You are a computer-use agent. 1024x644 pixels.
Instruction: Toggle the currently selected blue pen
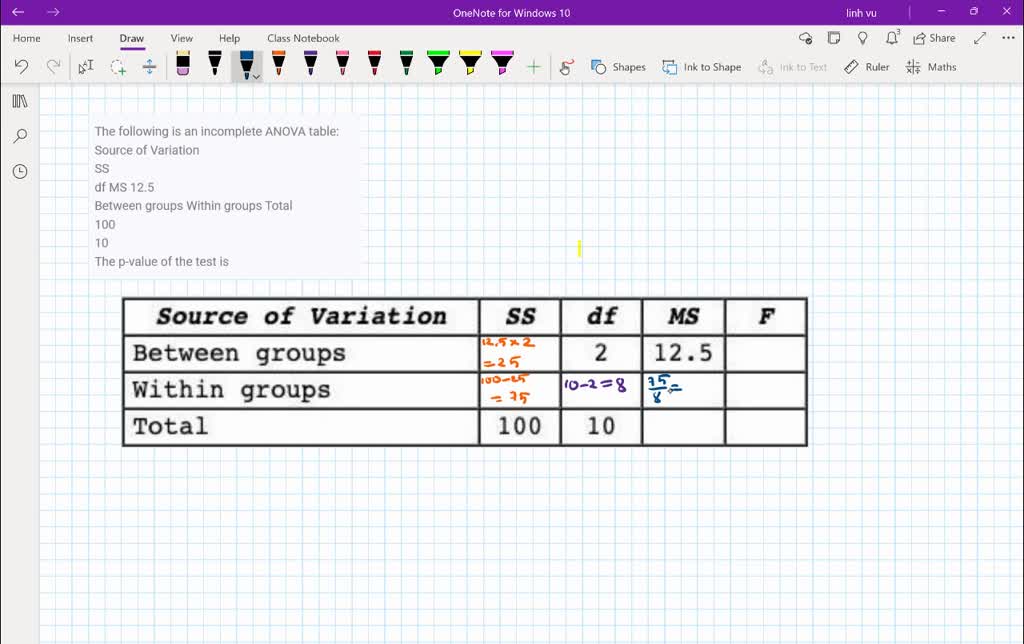(244, 62)
